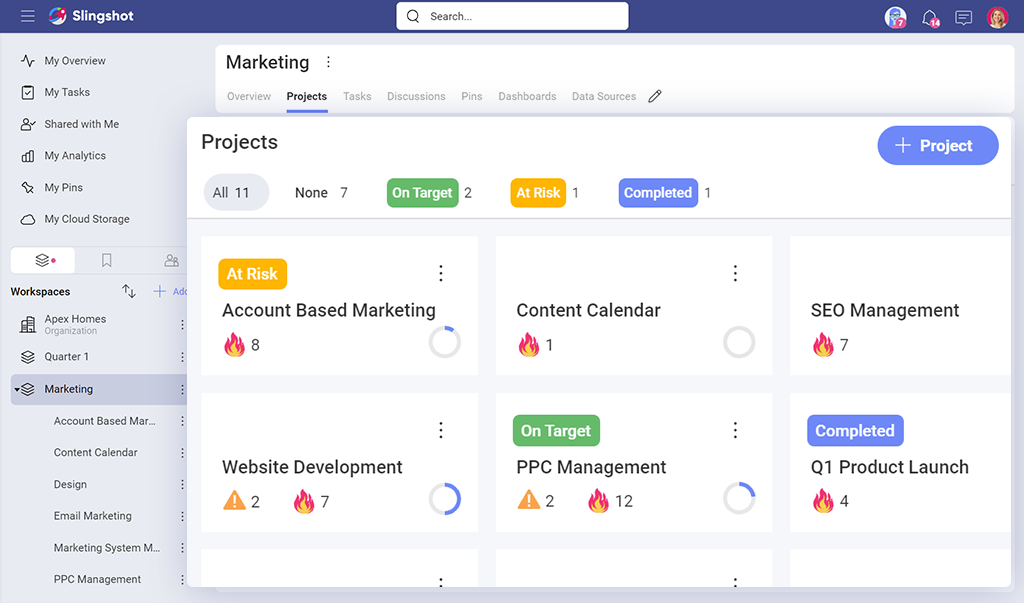
Task: Click the PPC Management progress ring
Action: tap(739, 498)
